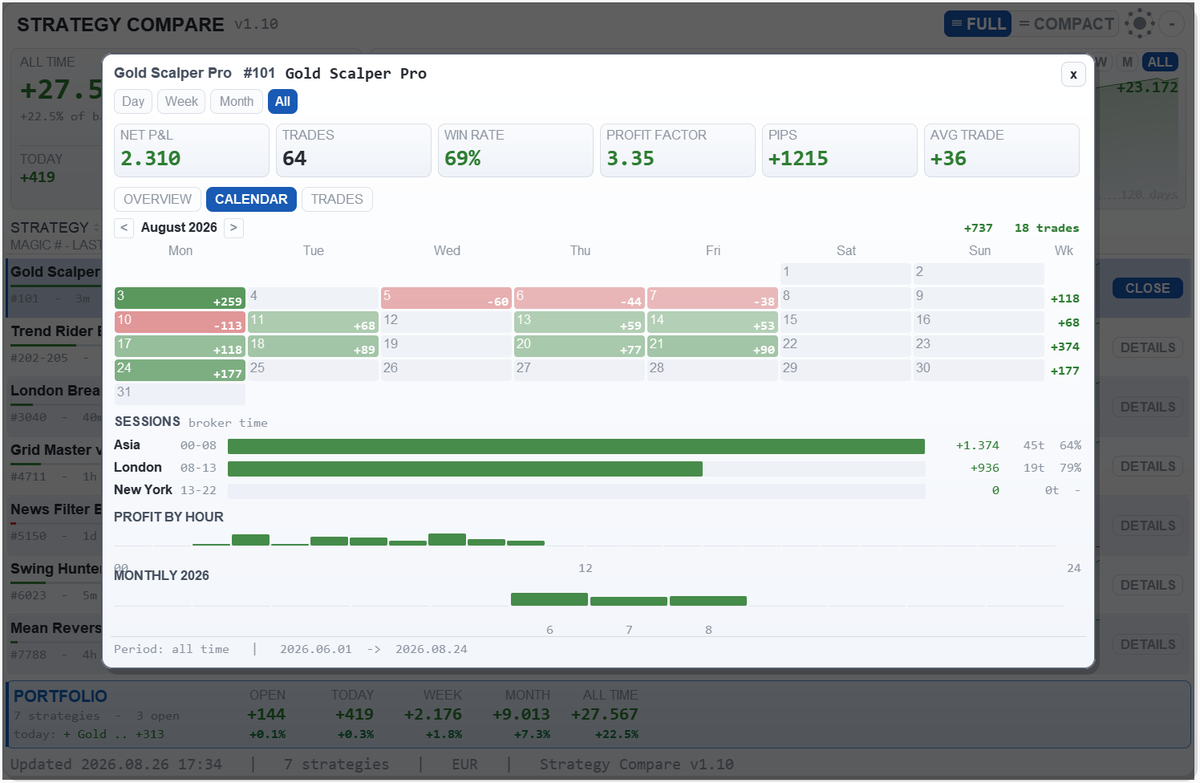
Task: Open DETAILS for Grid Master strategy
Action: pyautogui.click(x=1147, y=466)
